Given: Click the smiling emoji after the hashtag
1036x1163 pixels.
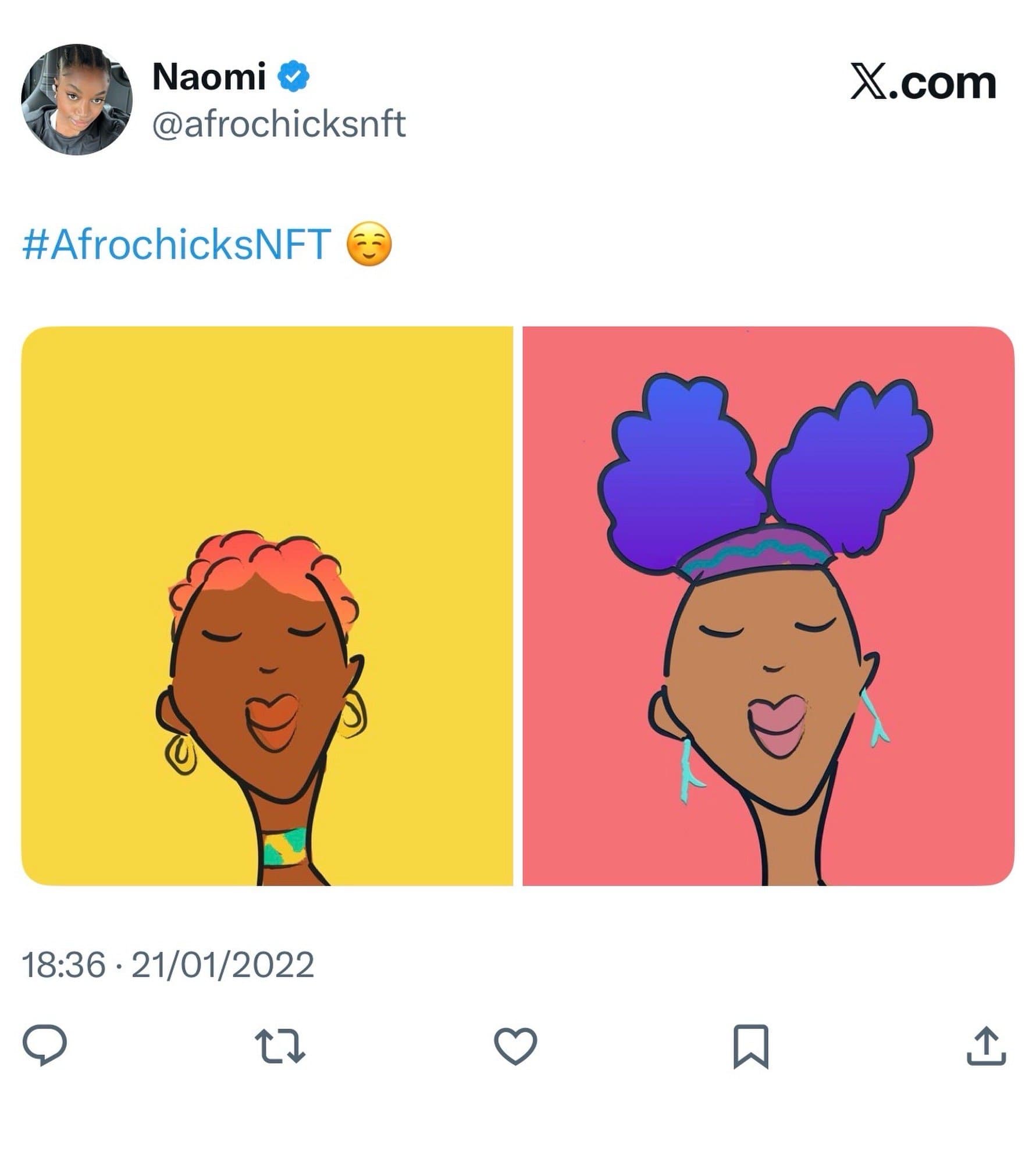Looking at the screenshot, I should (369, 245).
